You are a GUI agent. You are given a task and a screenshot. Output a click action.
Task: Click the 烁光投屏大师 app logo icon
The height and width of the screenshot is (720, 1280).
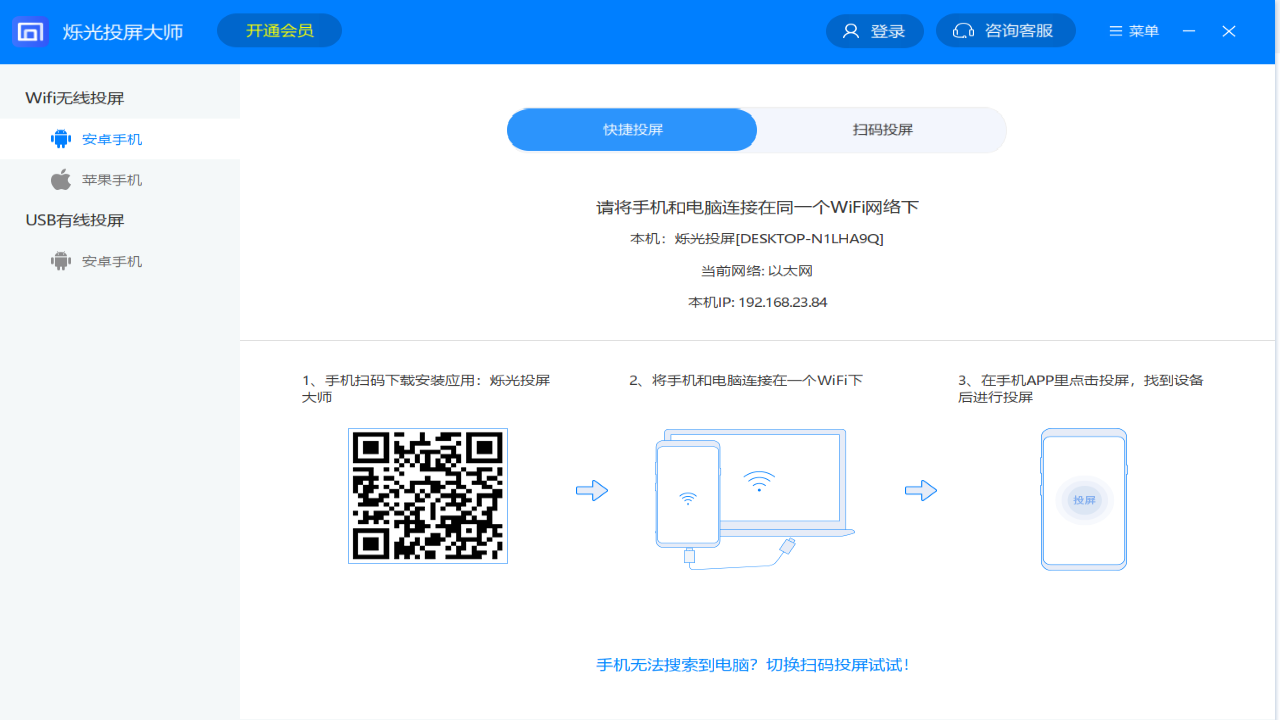click(30, 32)
